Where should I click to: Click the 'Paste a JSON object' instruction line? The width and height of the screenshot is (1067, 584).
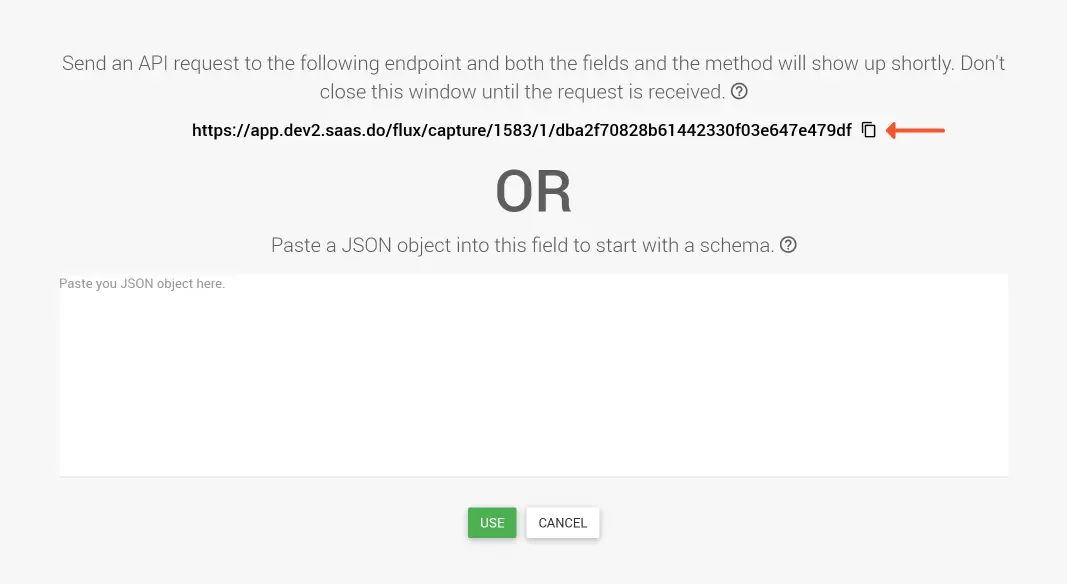(x=522, y=245)
